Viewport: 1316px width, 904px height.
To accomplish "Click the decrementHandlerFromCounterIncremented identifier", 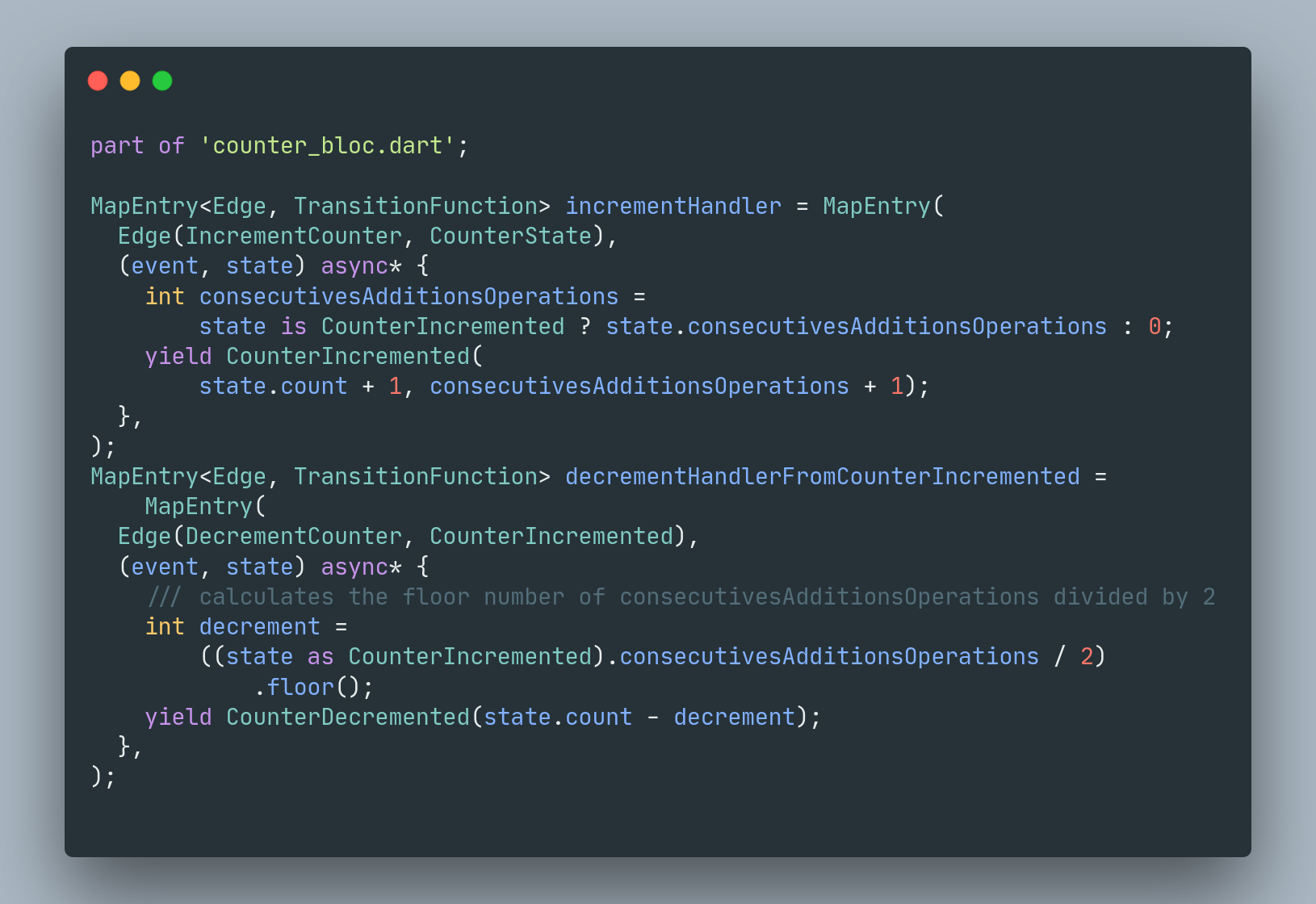I will coord(823,476).
